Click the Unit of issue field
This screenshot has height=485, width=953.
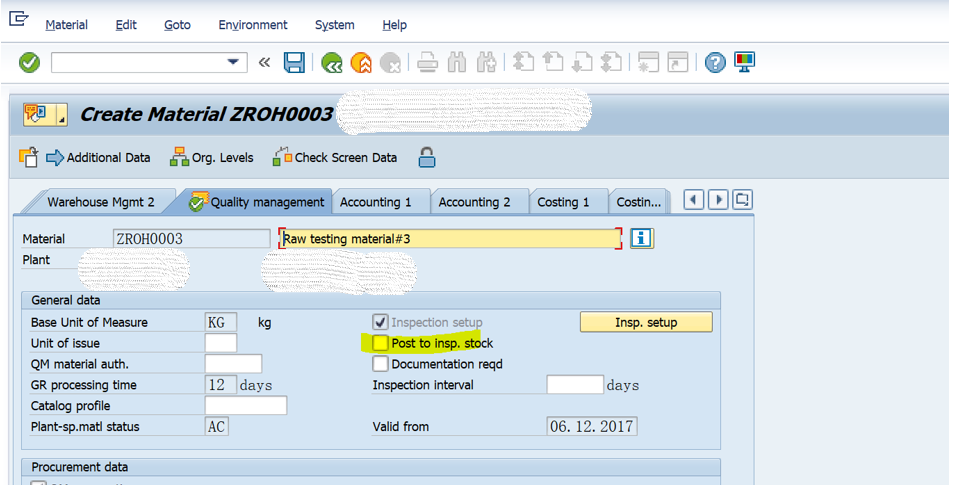click(221, 343)
